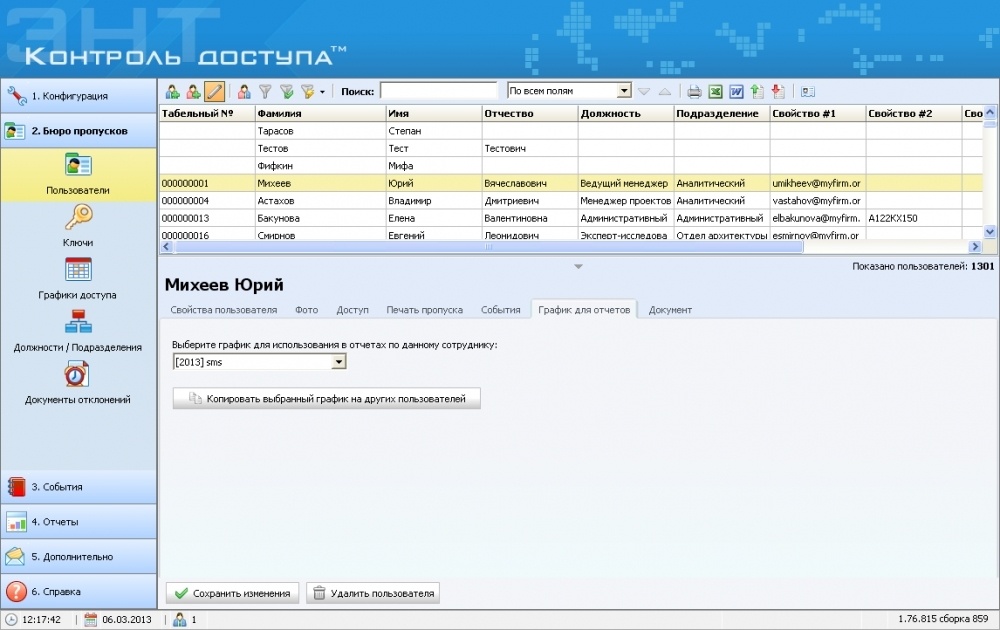Click the green up-arrow import icon
The image size is (1000, 630).
tap(757, 92)
